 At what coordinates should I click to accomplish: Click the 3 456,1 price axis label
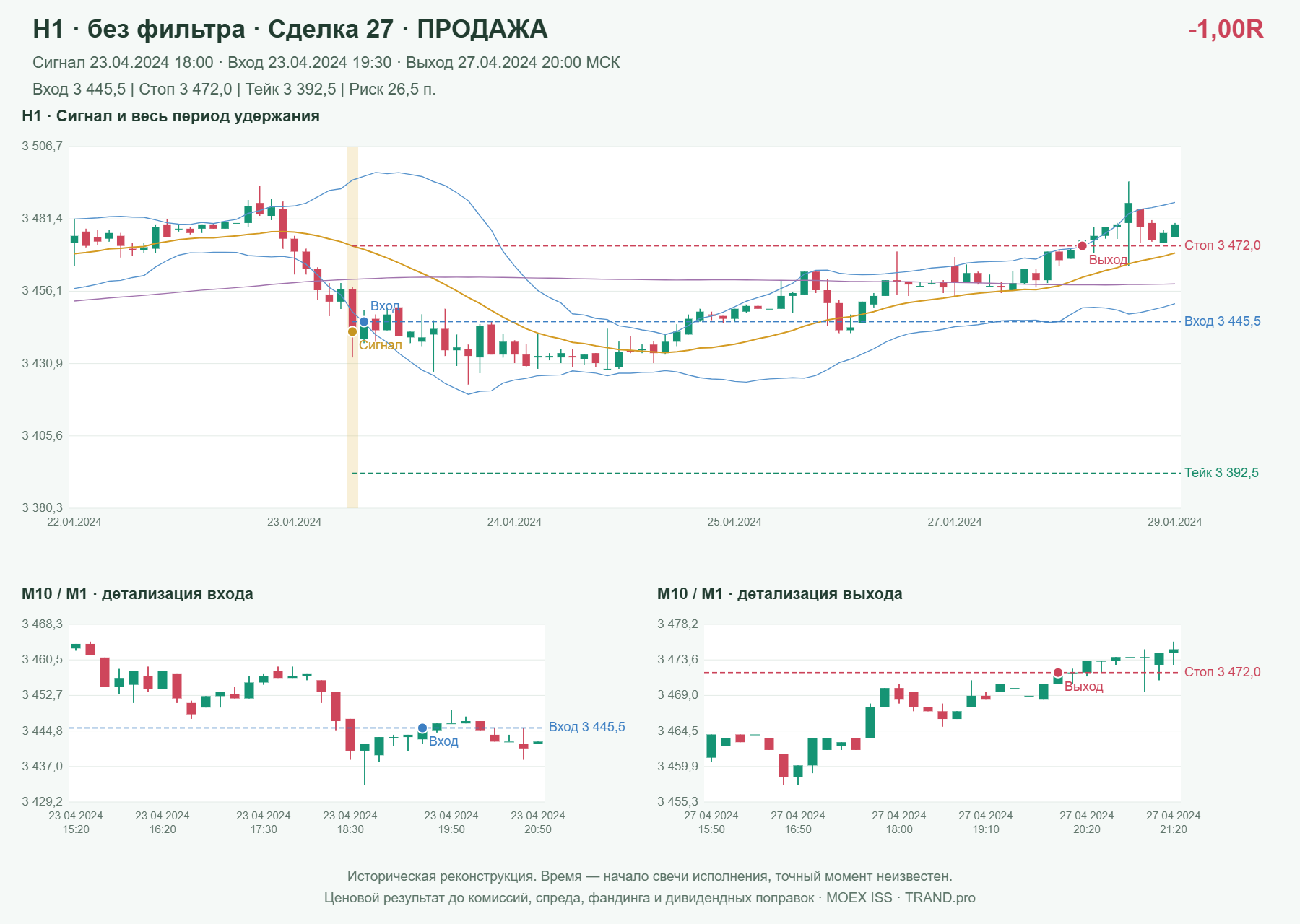(42, 291)
